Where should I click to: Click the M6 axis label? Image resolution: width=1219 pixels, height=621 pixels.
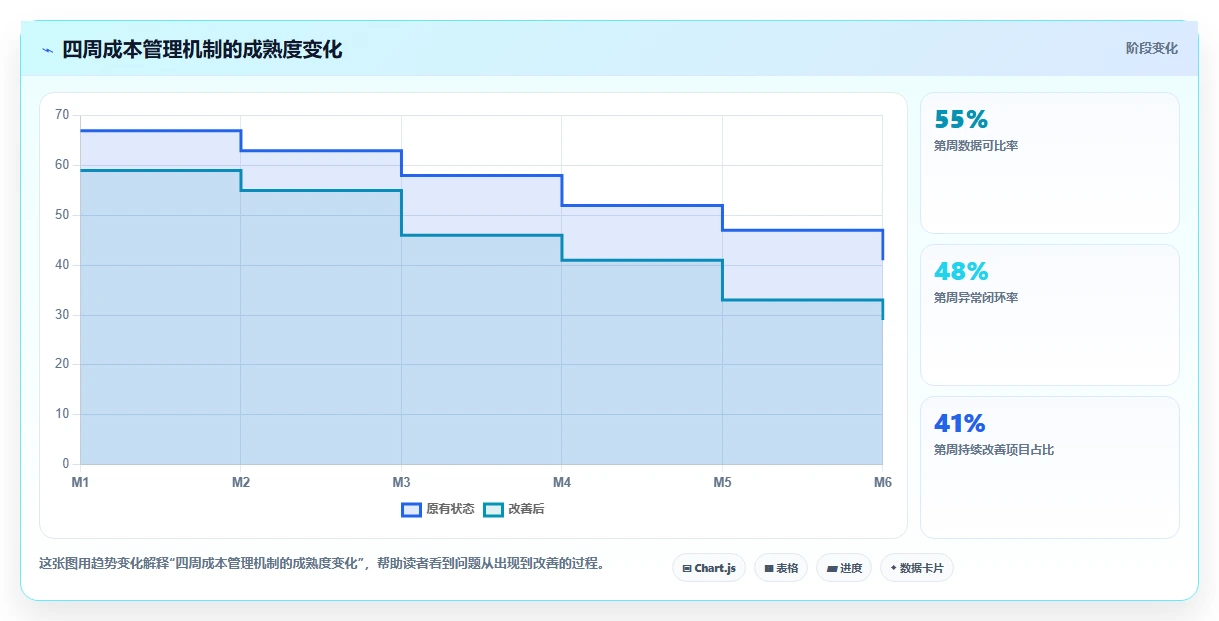point(882,482)
